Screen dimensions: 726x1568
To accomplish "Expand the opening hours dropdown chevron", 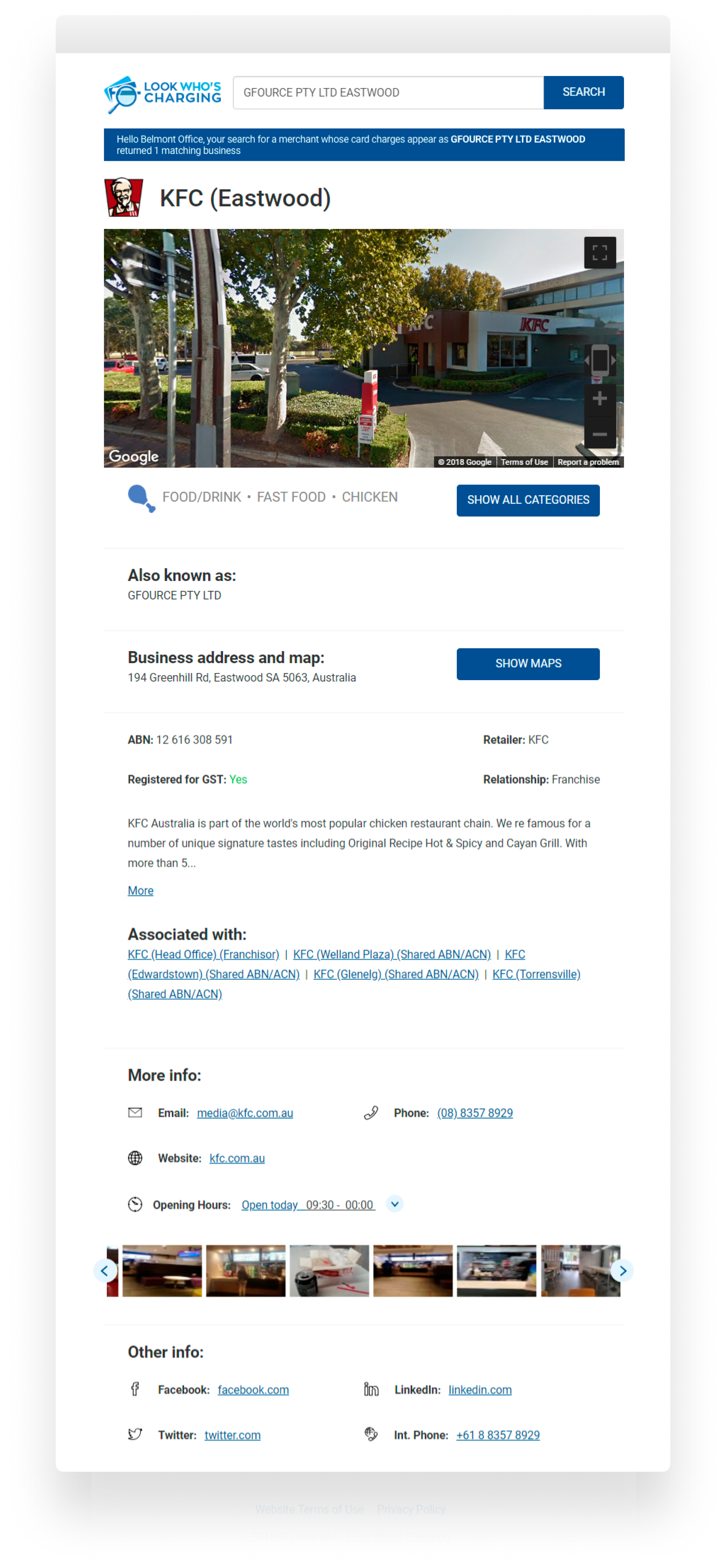I will click(x=395, y=1204).
